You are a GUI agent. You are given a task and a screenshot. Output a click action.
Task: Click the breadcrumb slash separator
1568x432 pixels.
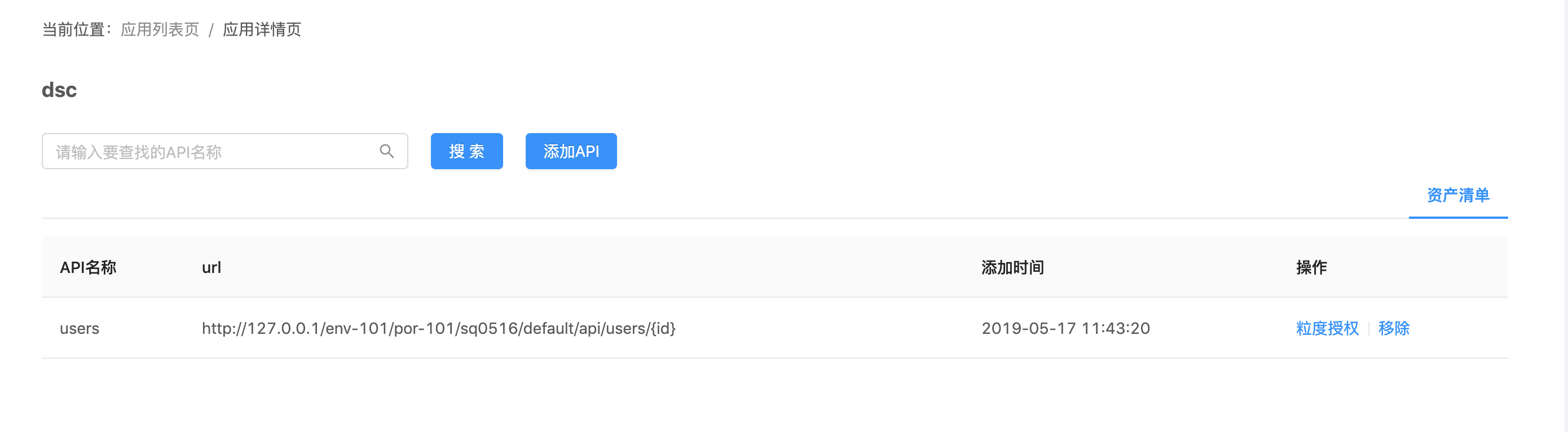pos(210,30)
